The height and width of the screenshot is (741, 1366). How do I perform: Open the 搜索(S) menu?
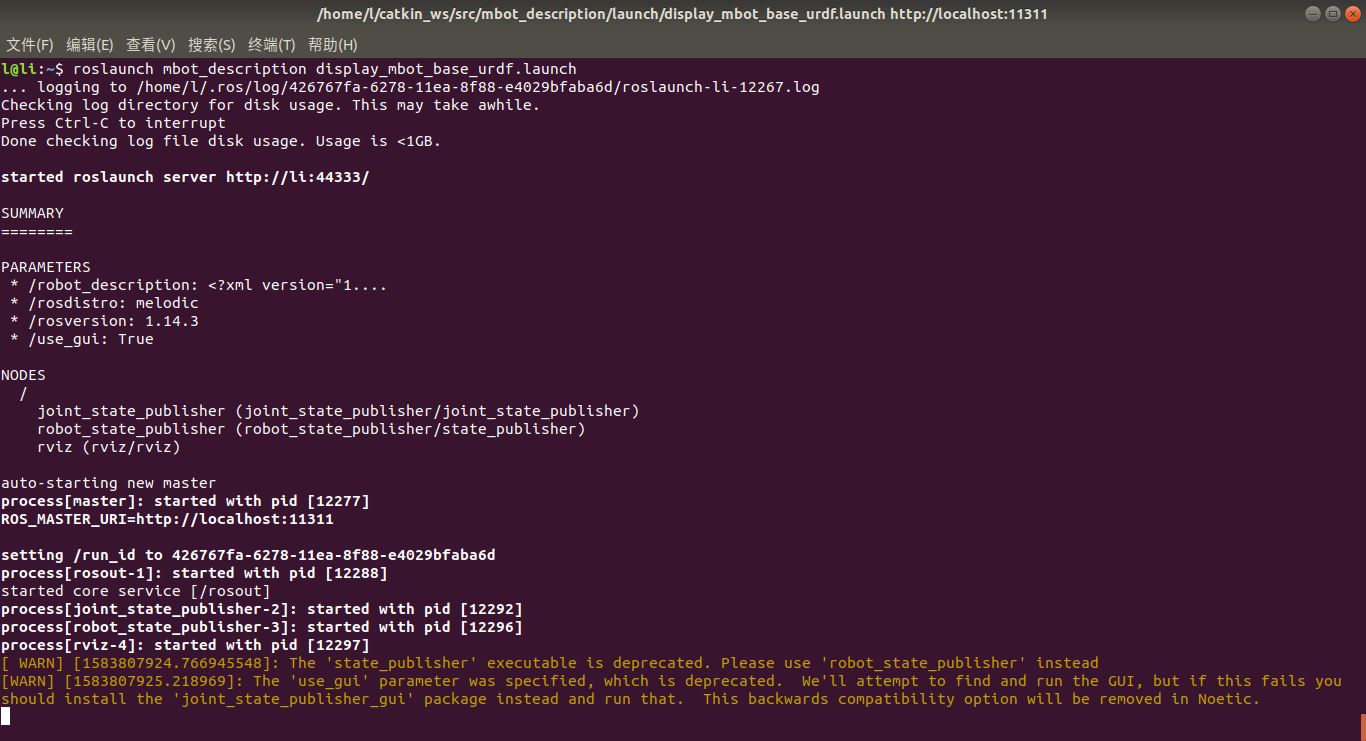point(211,44)
